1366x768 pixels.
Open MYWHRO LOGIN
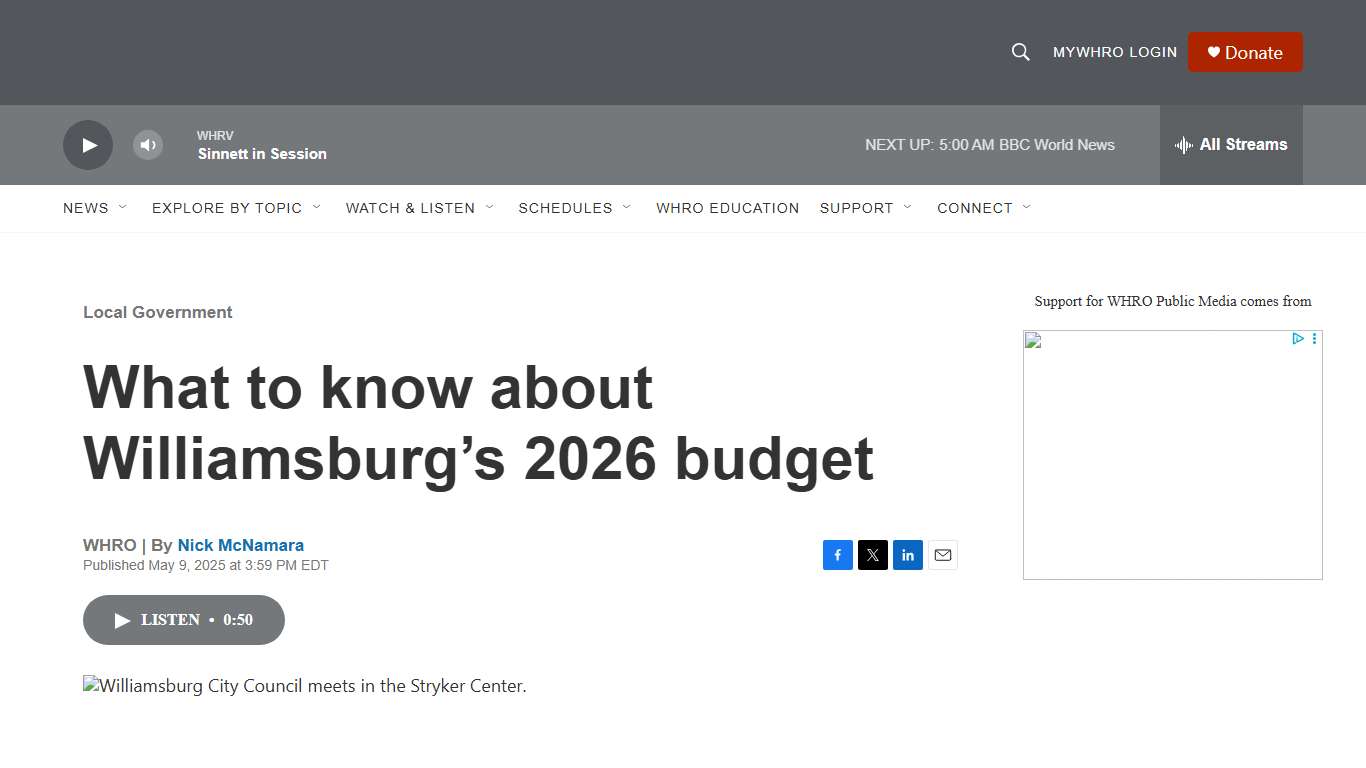click(x=1114, y=52)
